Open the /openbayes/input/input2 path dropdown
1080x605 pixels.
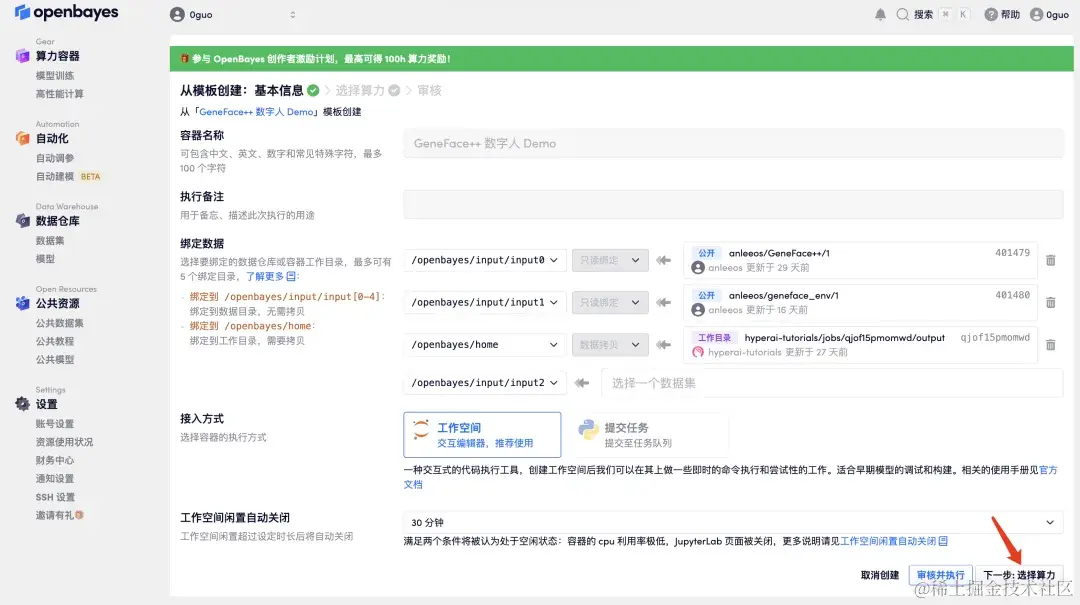click(x=485, y=382)
